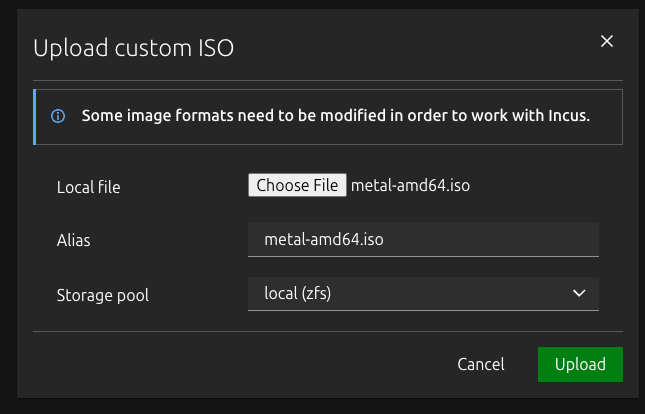Click the Upload button
This screenshot has height=414, width=645.
point(580,364)
